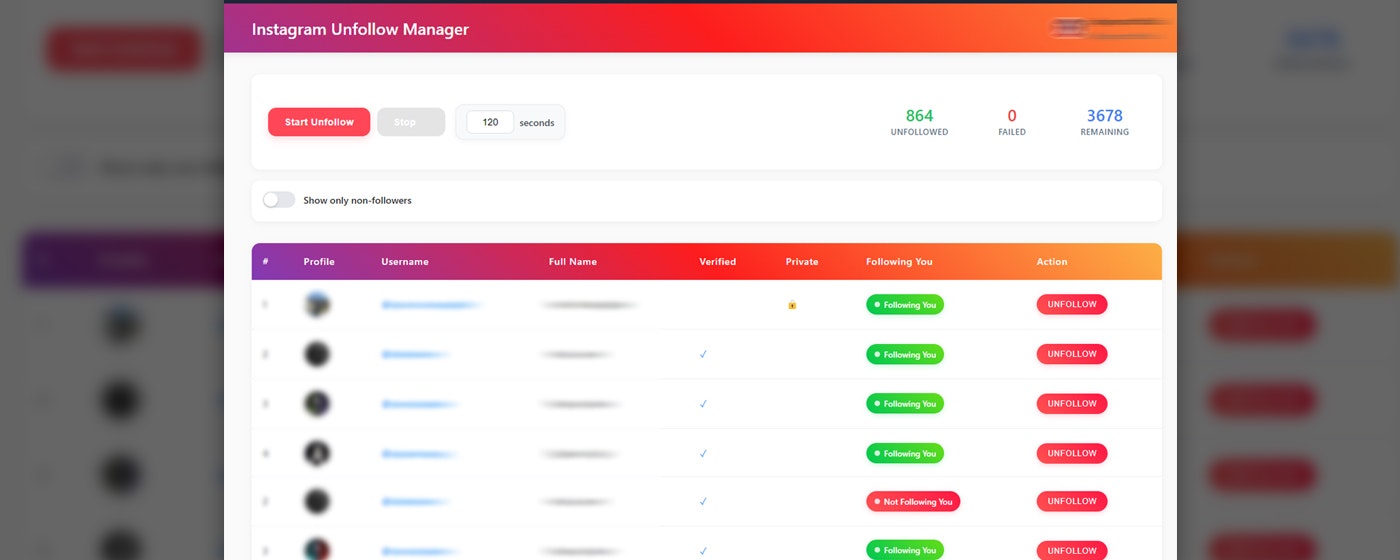Viewport: 1400px width, 560px height.
Task: Select the 0 Failed counter
Action: (1012, 122)
